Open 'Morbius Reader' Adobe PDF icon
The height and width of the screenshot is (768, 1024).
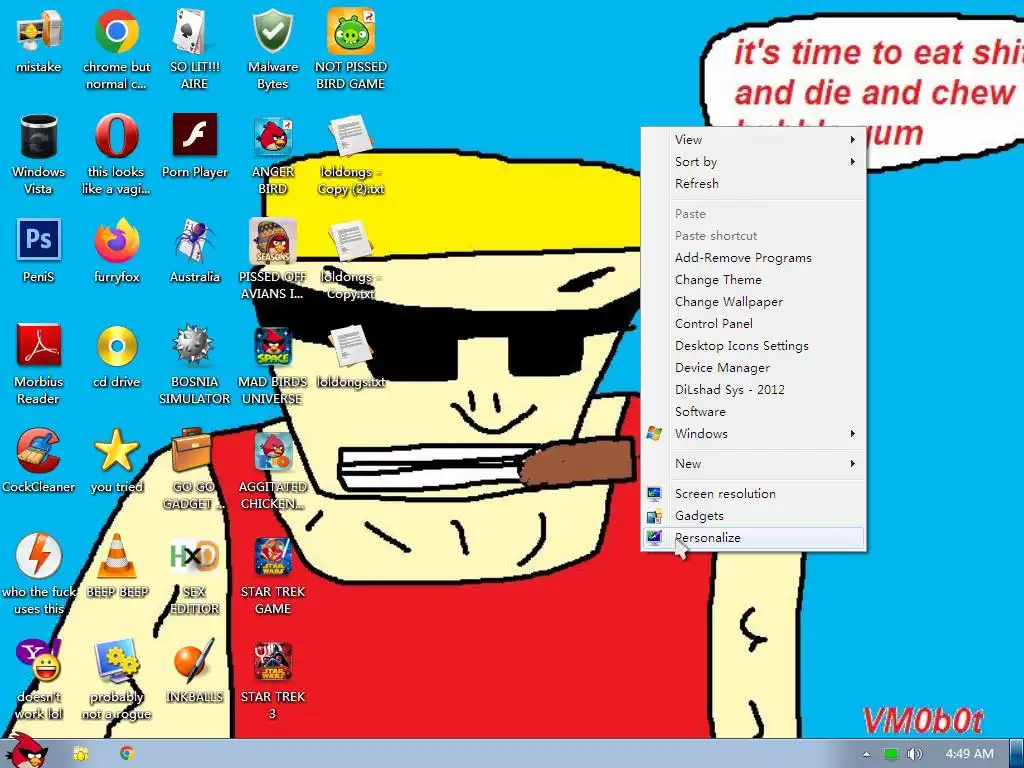(x=39, y=345)
